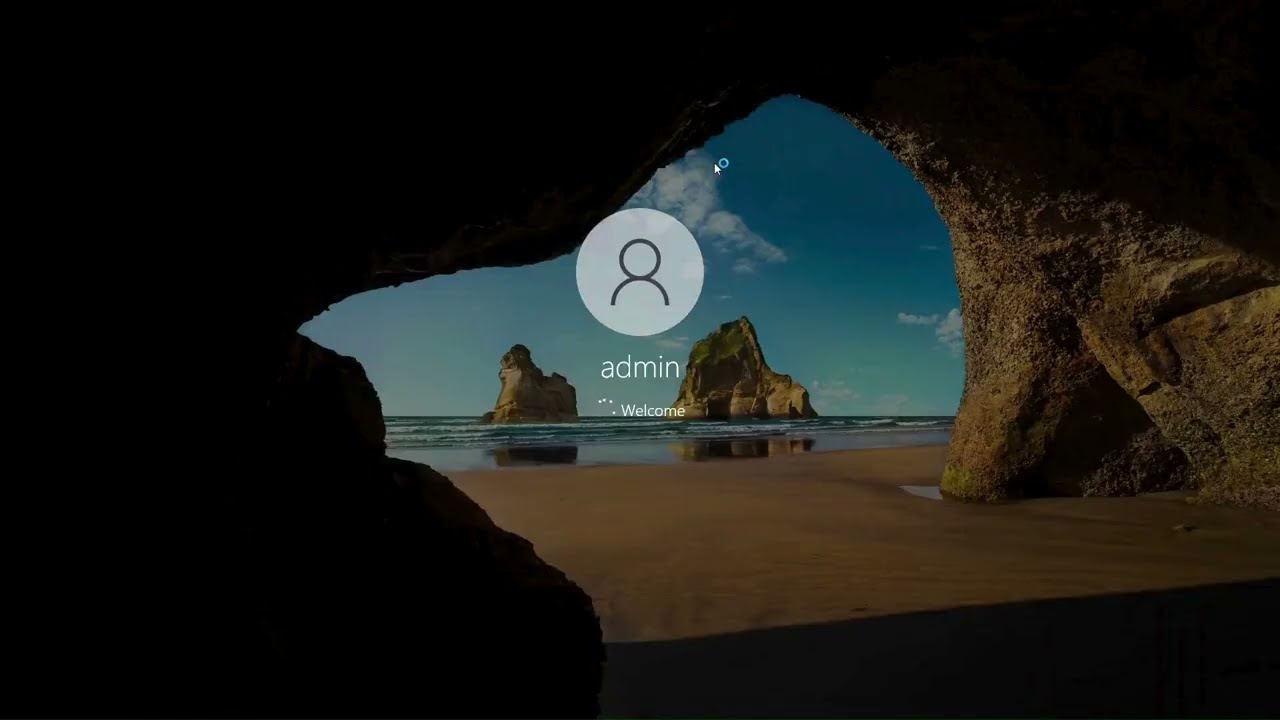The height and width of the screenshot is (720, 1280).
Task: Click the loading spinner beside Welcome
Action: (607, 406)
